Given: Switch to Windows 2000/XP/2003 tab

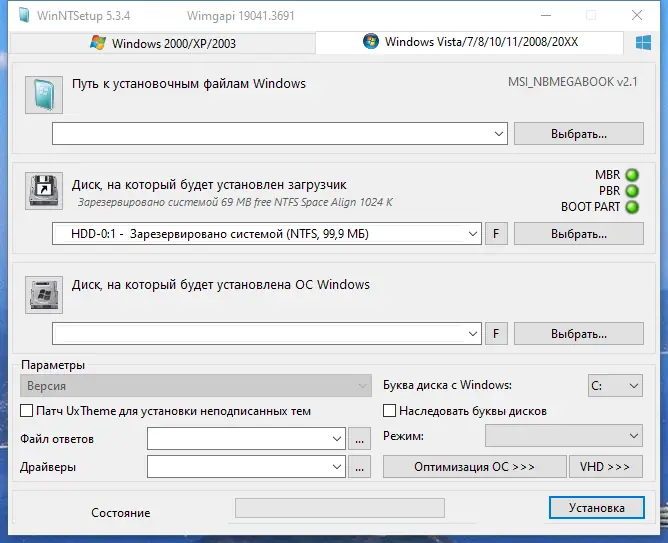Looking at the screenshot, I should (162, 43).
